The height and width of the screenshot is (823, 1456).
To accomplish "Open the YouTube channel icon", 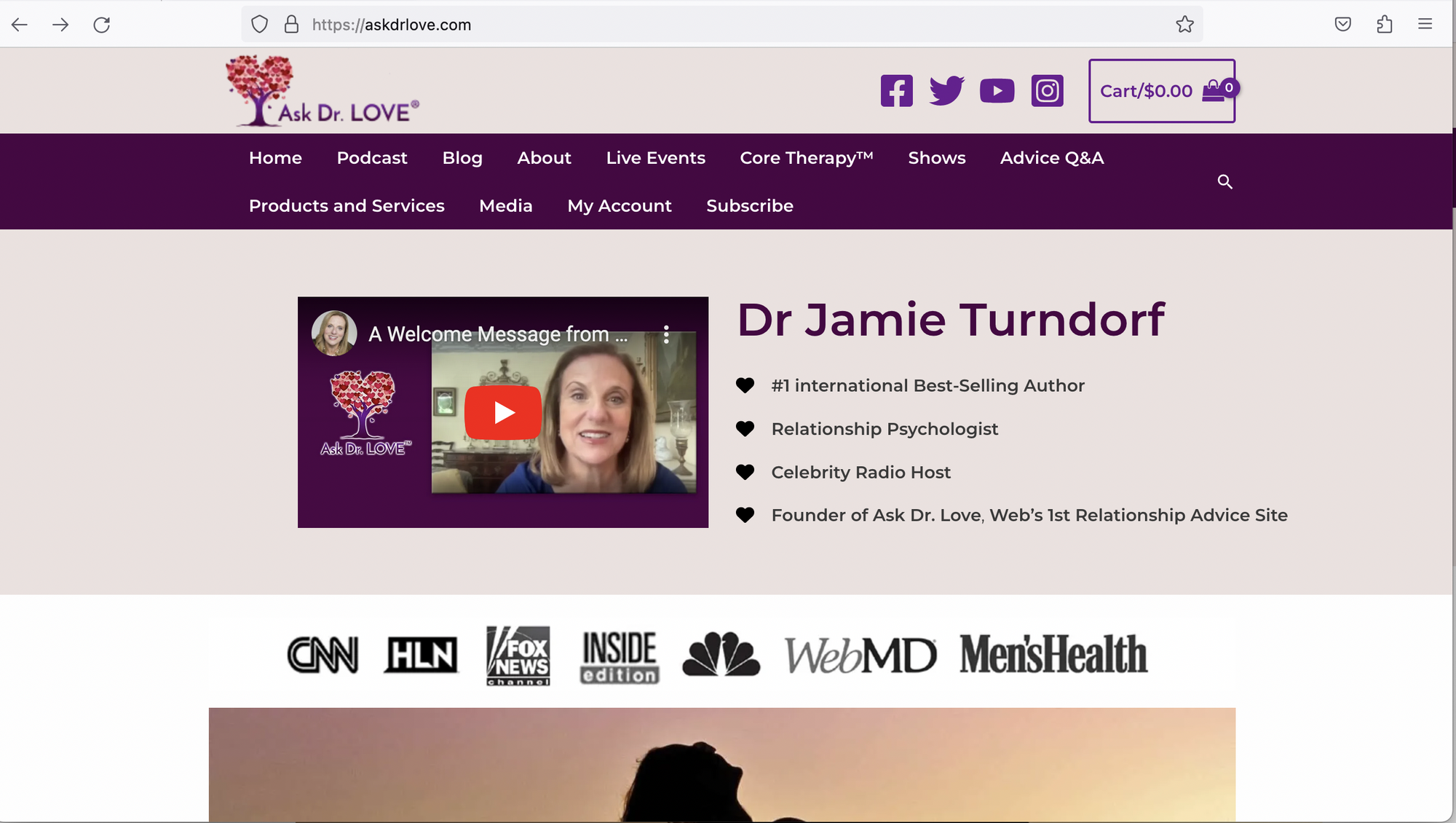I will pyautogui.click(x=997, y=91).
